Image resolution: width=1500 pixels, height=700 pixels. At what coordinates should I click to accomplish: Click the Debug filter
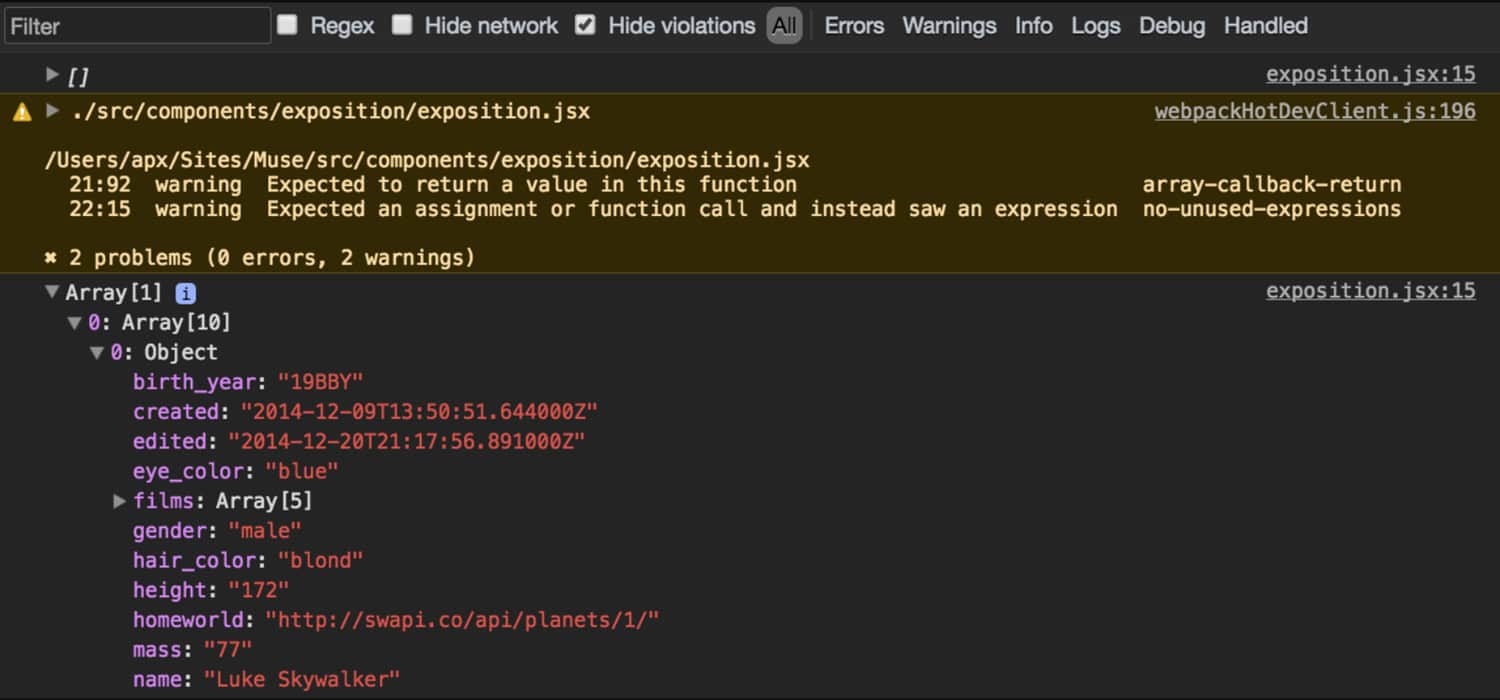click(1171, 25)
